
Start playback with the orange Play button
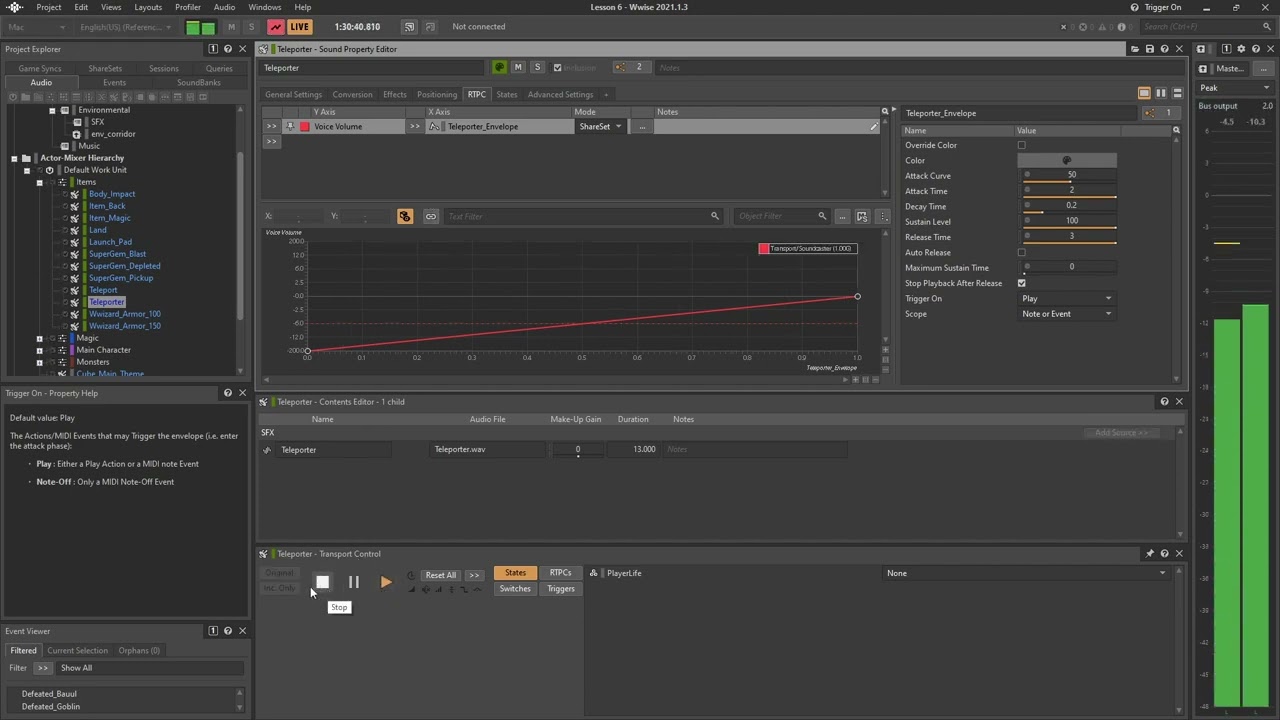pyautogui.click(x=386, y=582)
